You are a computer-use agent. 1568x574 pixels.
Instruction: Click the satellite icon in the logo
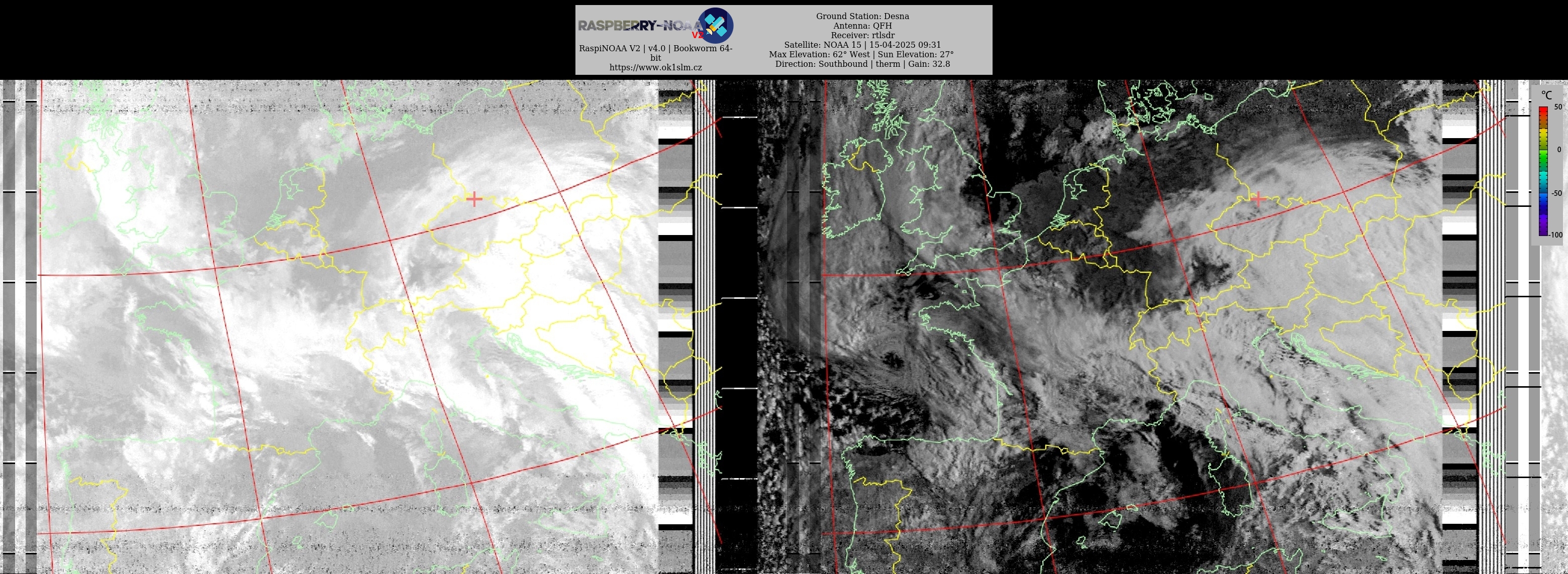coord(715,26)
